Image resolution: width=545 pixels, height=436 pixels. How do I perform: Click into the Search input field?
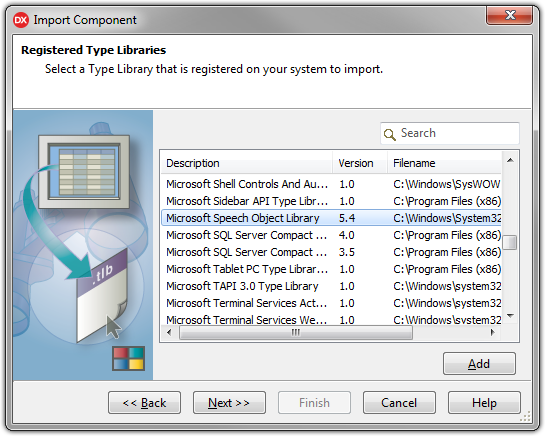coord(450,133)
